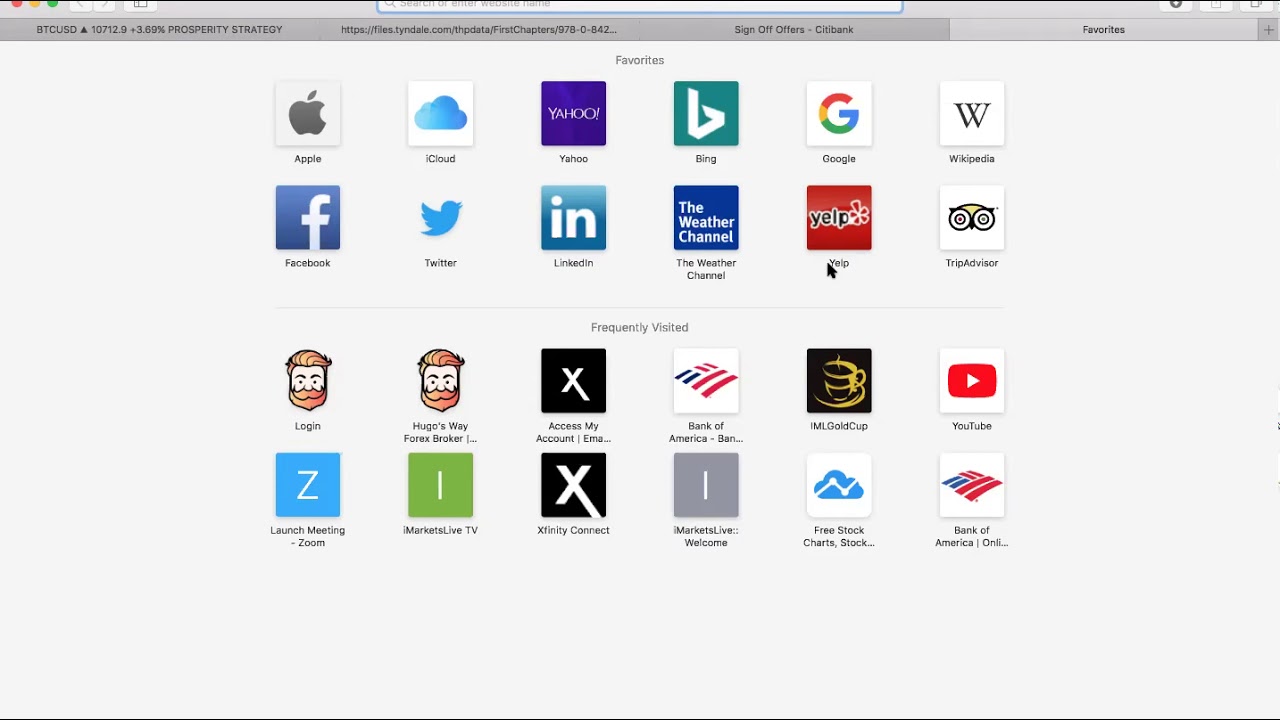Switch to the files.tyndale.com tab
This screenshot has width=1280, height=720.
click(x=478, y=30)
